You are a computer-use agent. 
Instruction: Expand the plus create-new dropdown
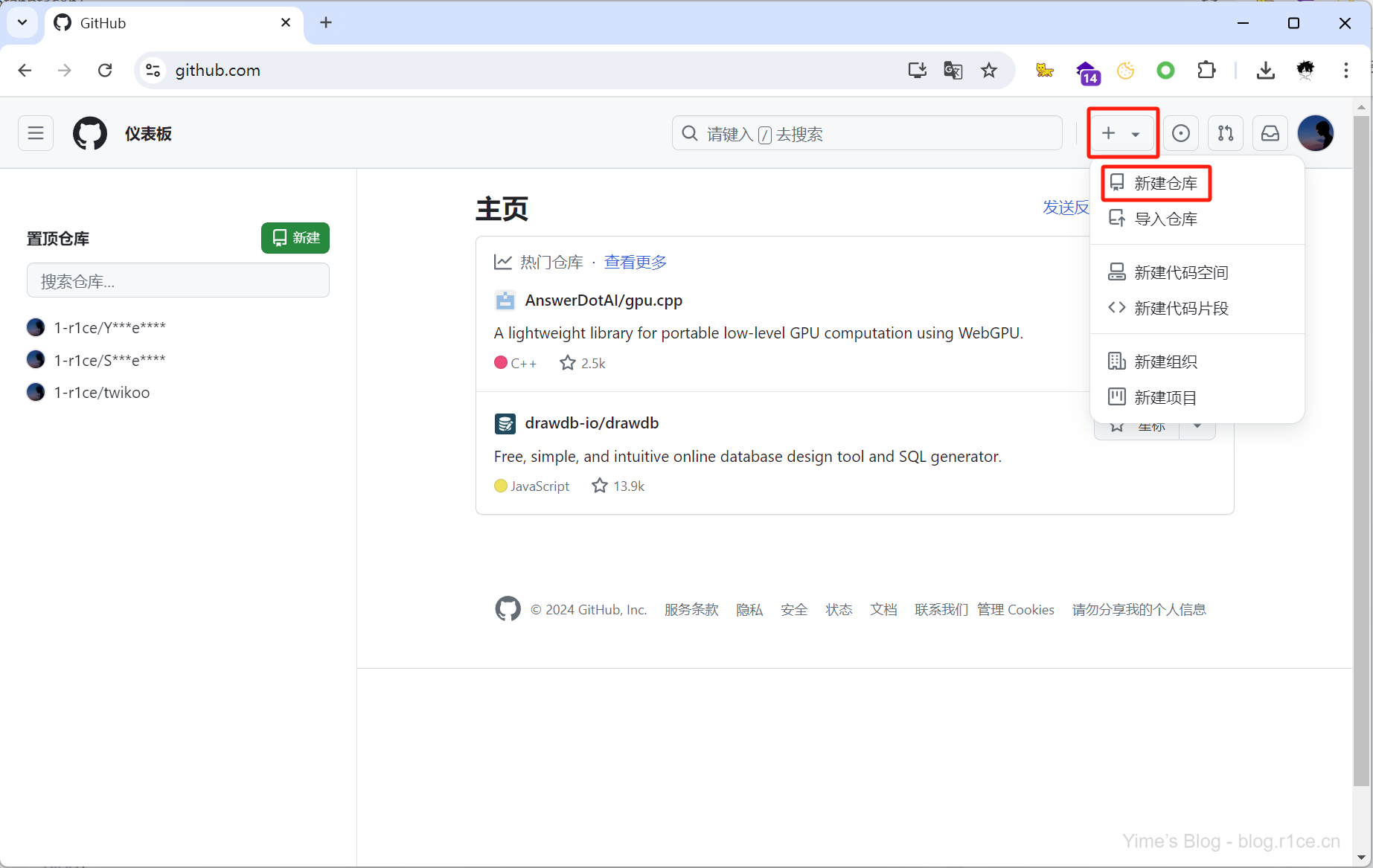1121,134
